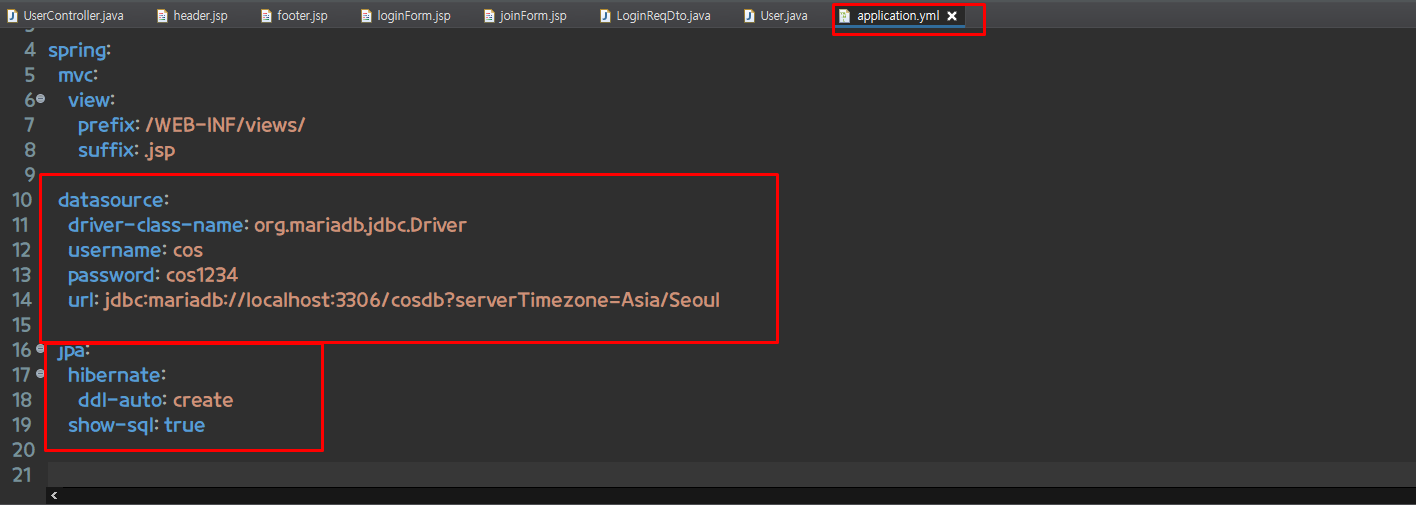Click the '/WEB-INF/views/' value
Viewport: 1416px width, 505px height.
coord(225,125)
